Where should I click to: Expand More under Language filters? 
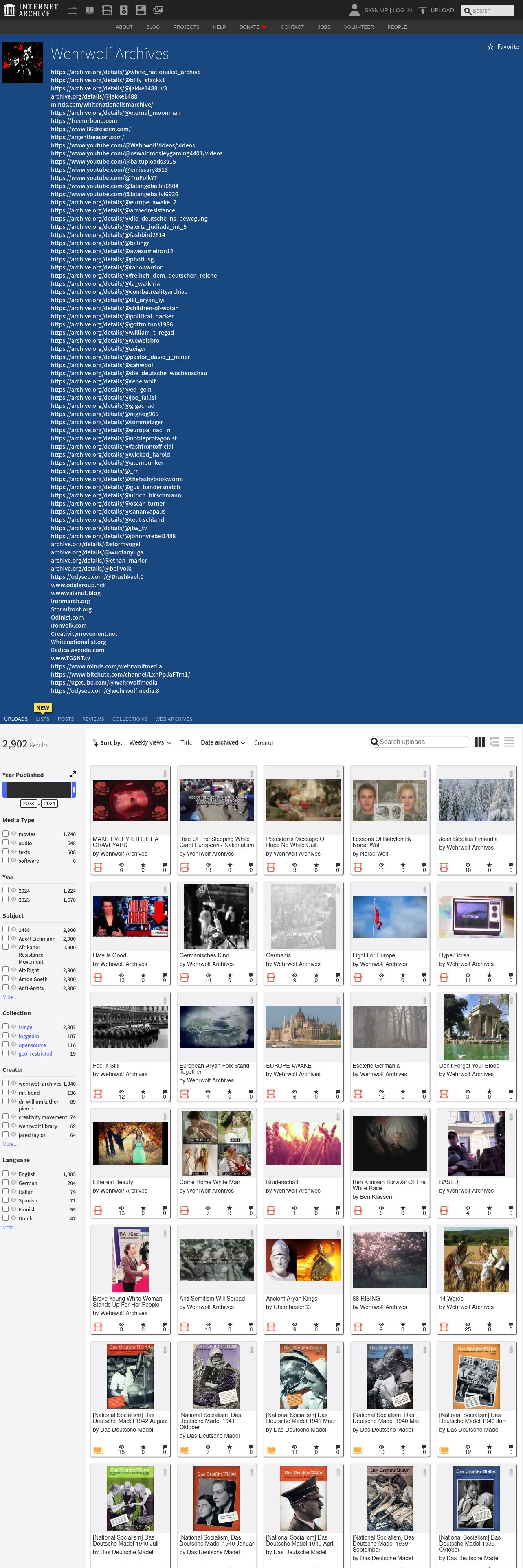point(10,1227)
